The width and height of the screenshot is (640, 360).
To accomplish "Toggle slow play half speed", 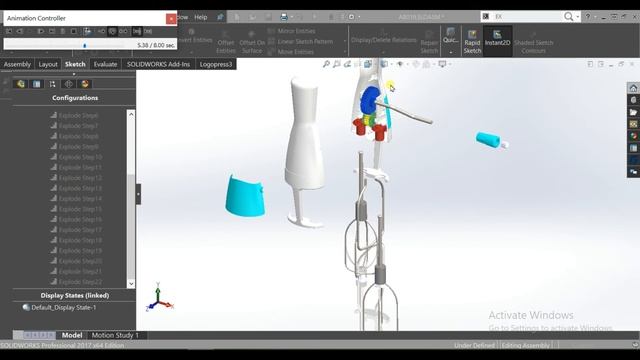I will (x=137, y=31).
